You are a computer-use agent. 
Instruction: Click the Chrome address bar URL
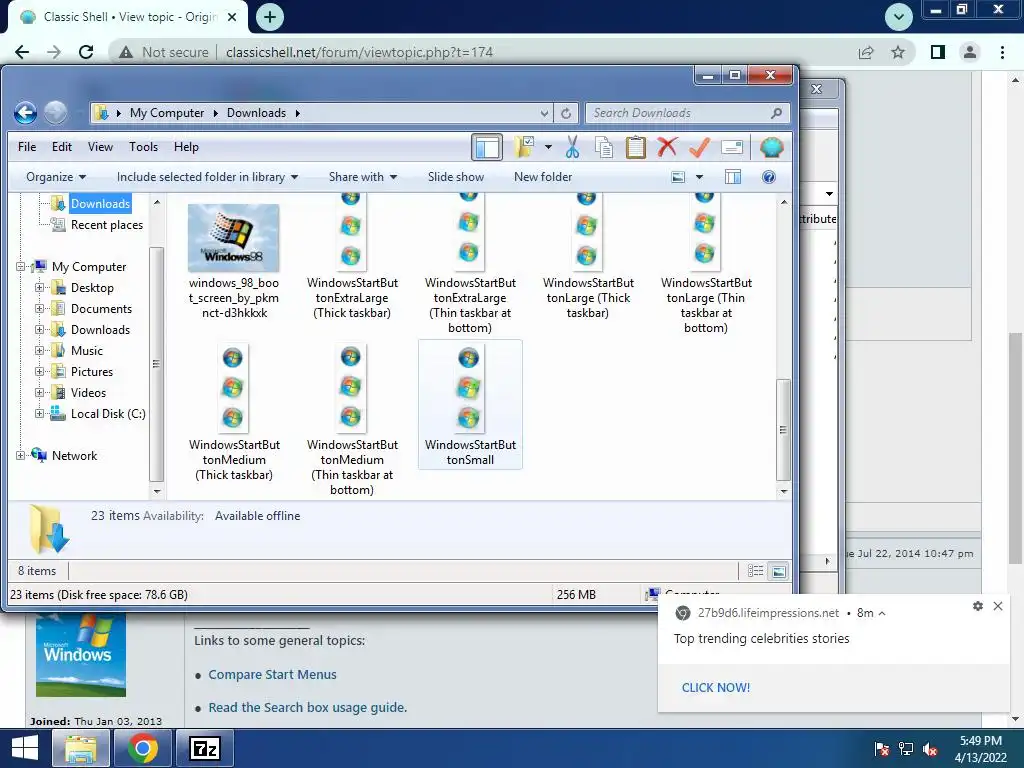coord(359,52)
